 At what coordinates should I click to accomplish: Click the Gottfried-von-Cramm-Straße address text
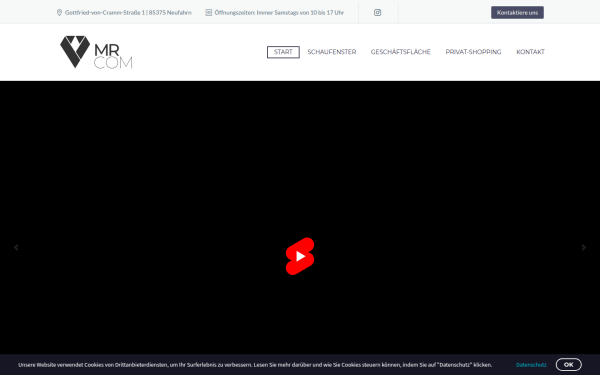pyautogui.click(x=128, y=13)
